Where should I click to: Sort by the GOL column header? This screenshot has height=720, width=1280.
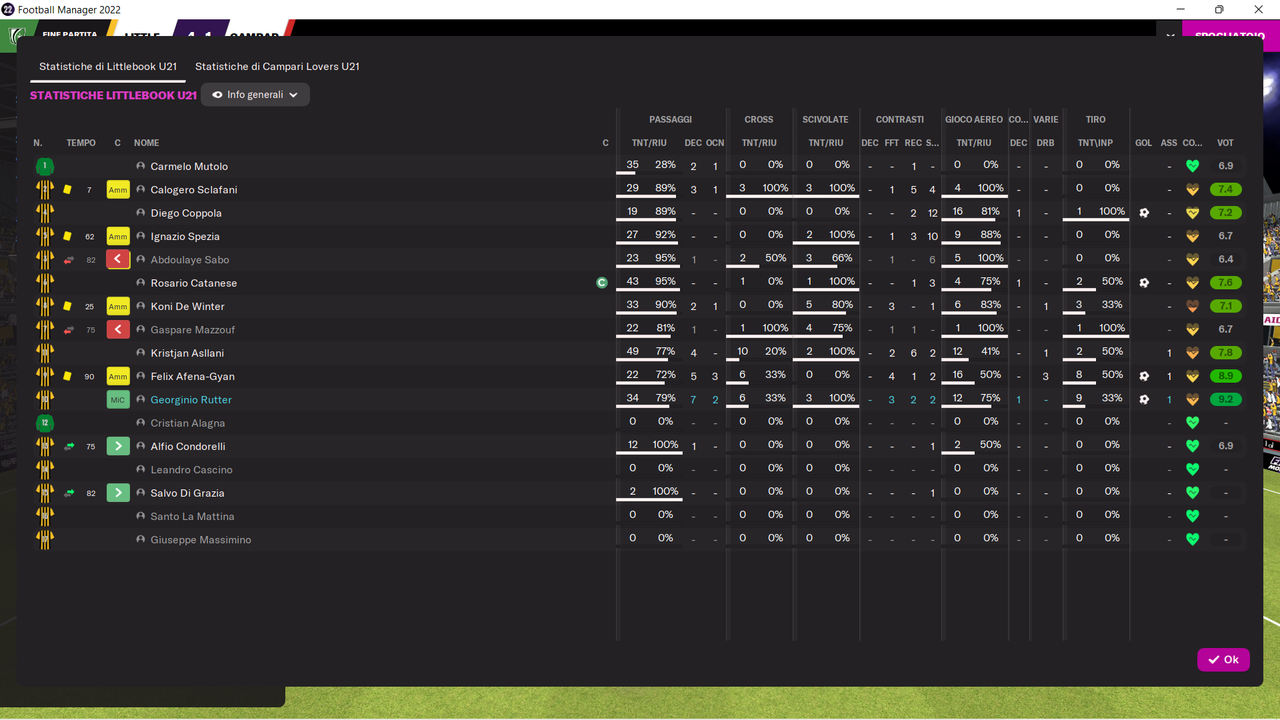(1144, 143)
